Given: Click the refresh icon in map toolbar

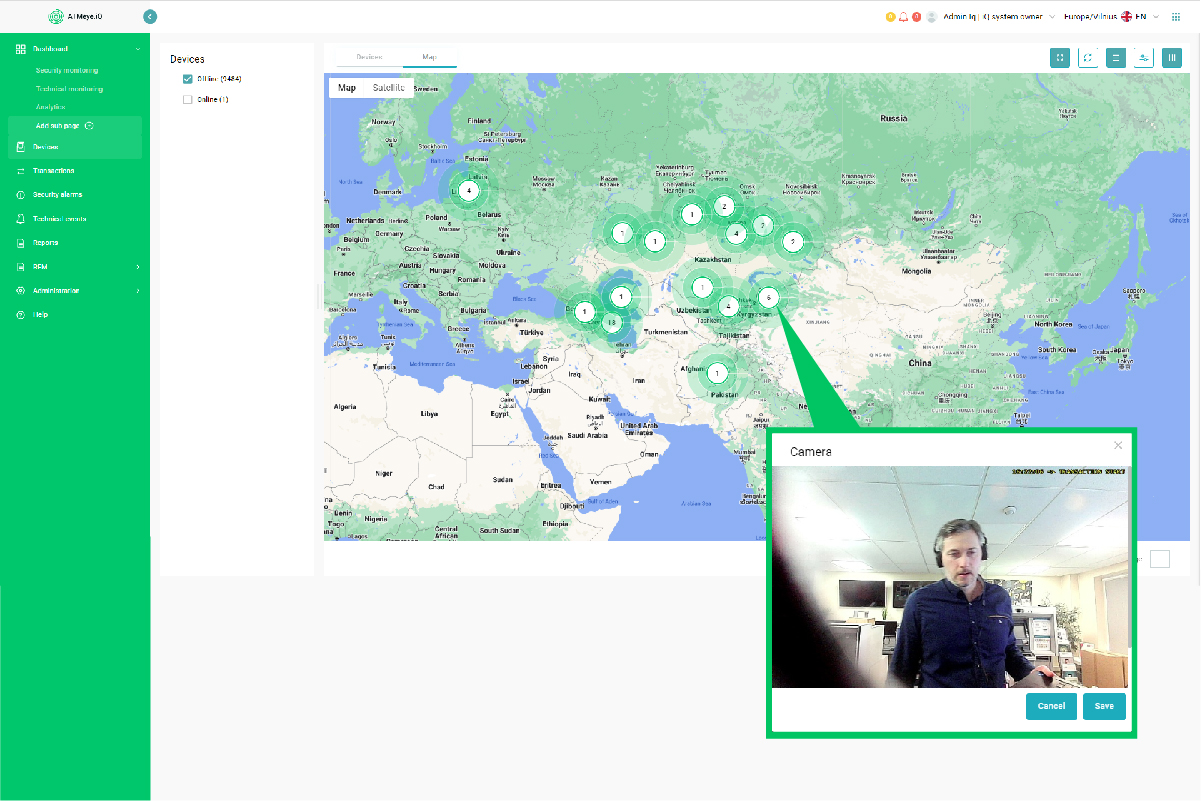Looking at the screenshot, I should pyautogui.click(x=1088, y=58).
